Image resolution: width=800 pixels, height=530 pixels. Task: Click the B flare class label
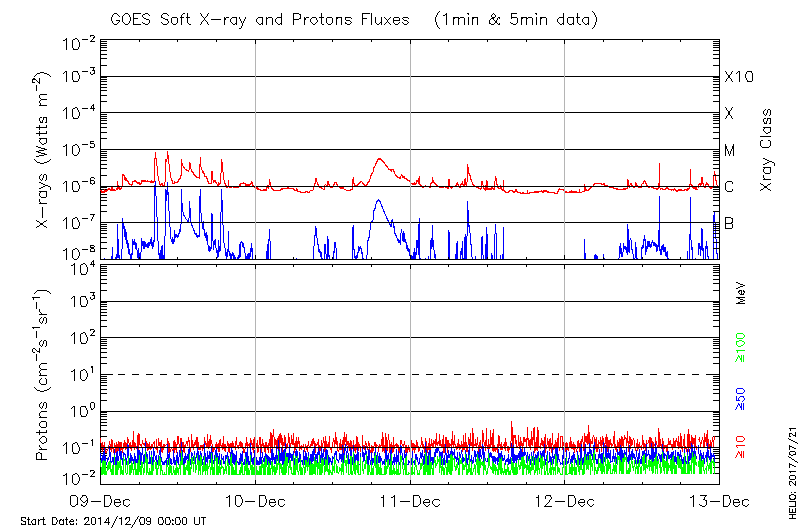coord(729,224)
